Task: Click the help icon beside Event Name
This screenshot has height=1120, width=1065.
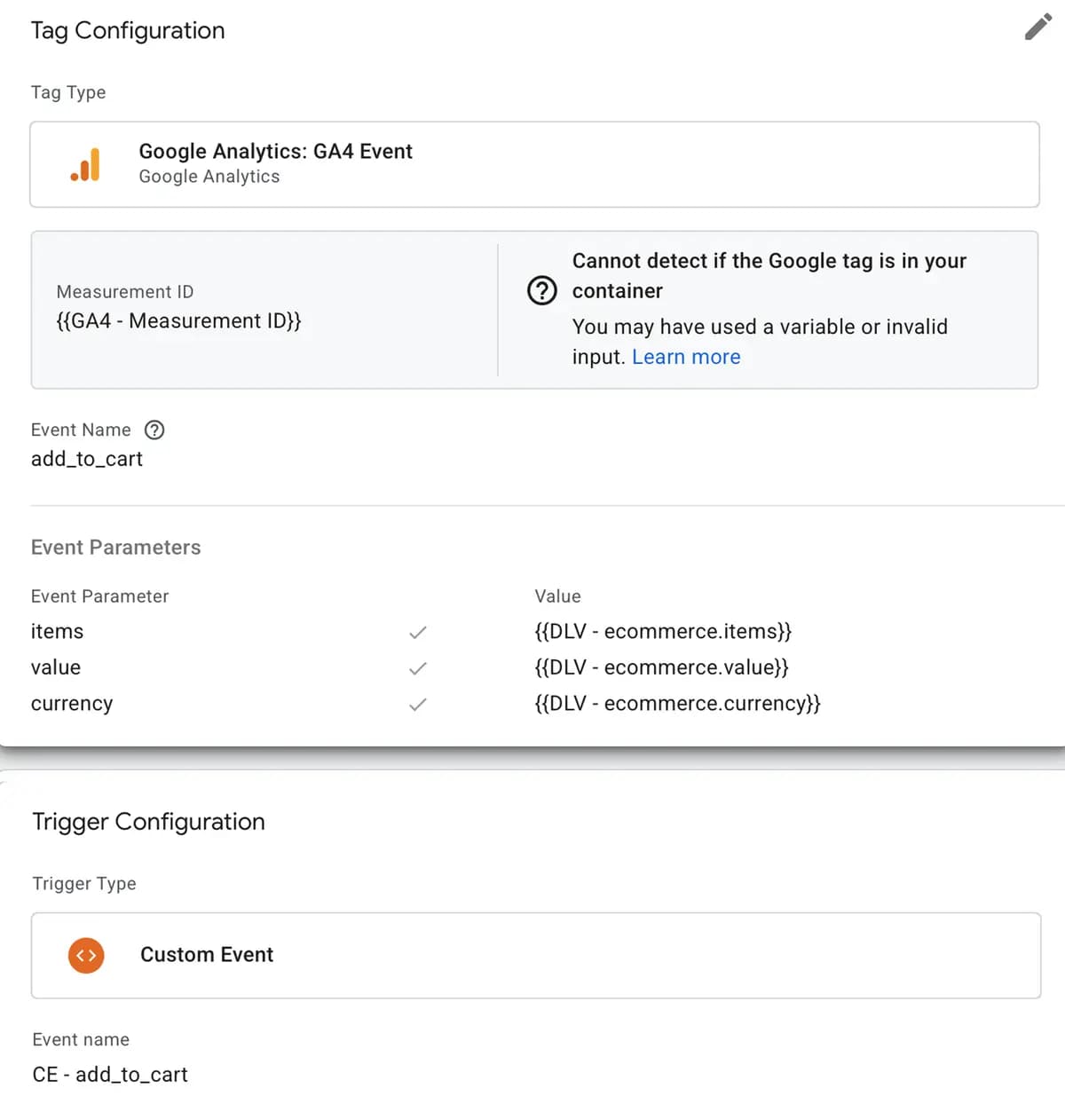Action: [154, 430]
